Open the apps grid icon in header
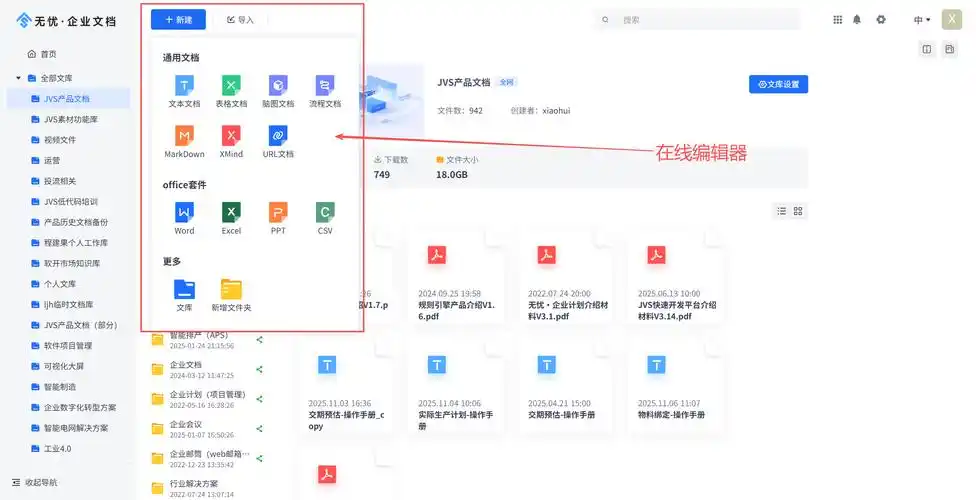976x500 pixels. pos(837,20)
